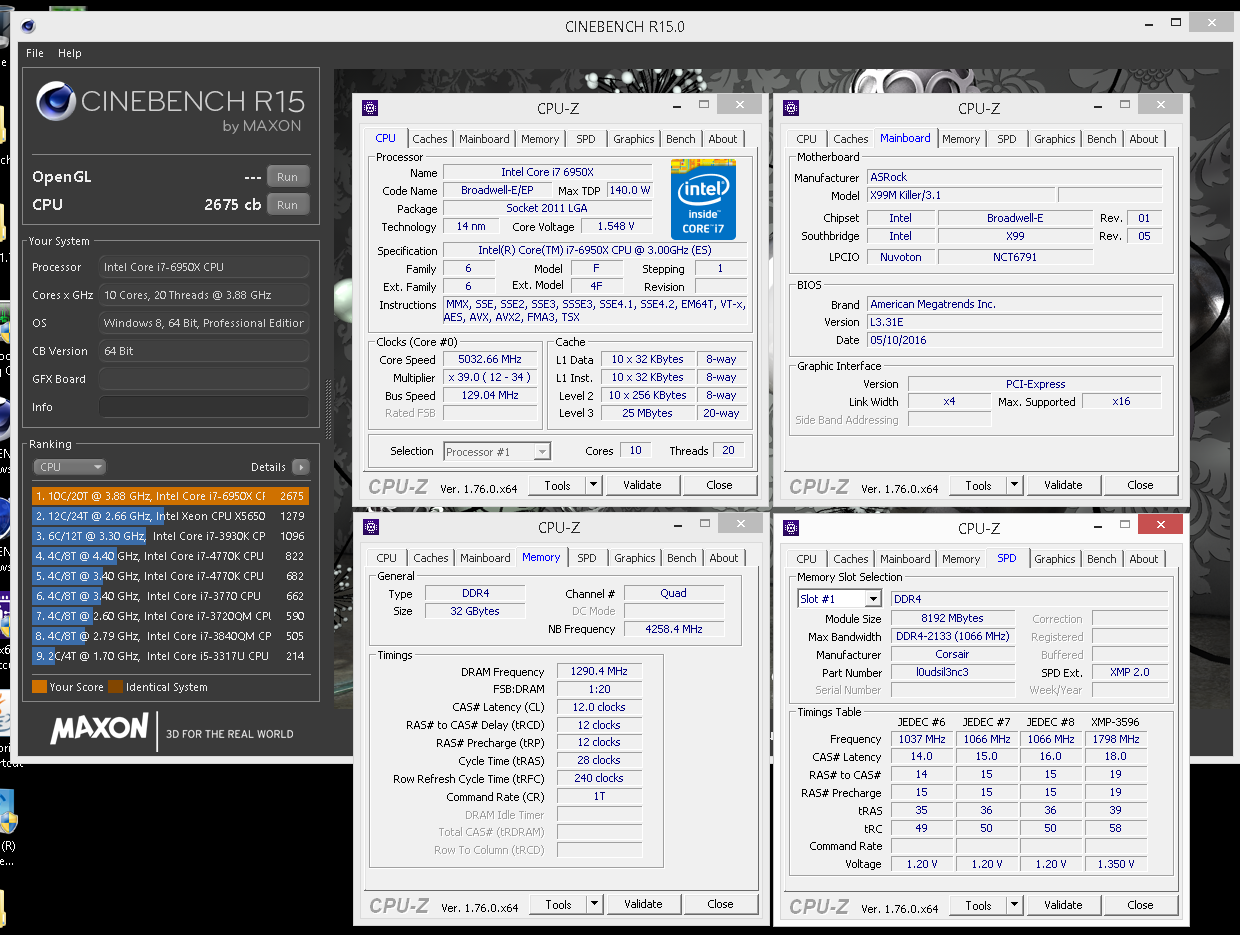Click the Multiplier value x 39.0

(491, 378)
